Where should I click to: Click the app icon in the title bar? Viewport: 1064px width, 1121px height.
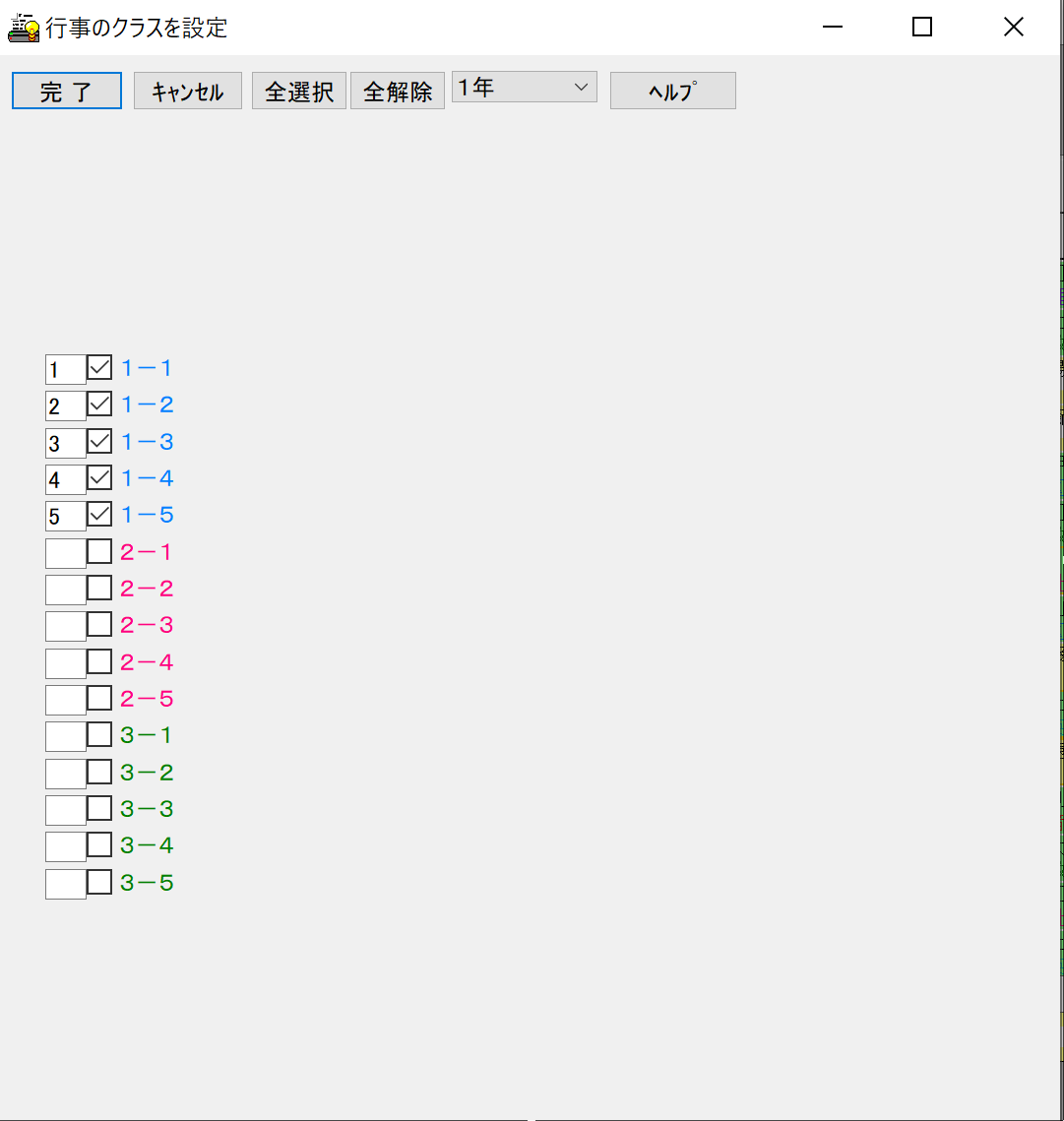click(x=23, y=28)
